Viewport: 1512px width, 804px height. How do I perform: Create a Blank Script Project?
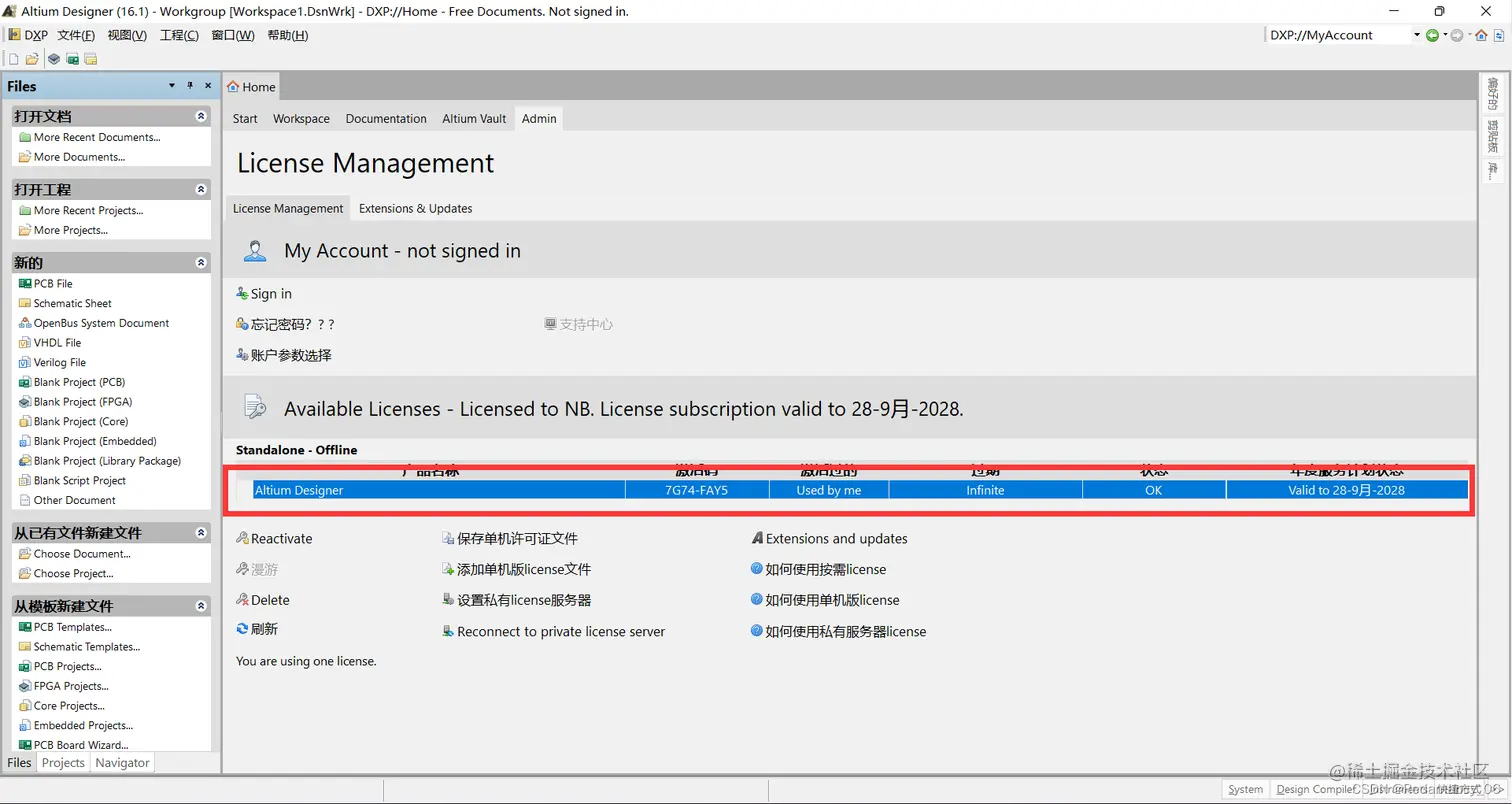click(73, 480)
